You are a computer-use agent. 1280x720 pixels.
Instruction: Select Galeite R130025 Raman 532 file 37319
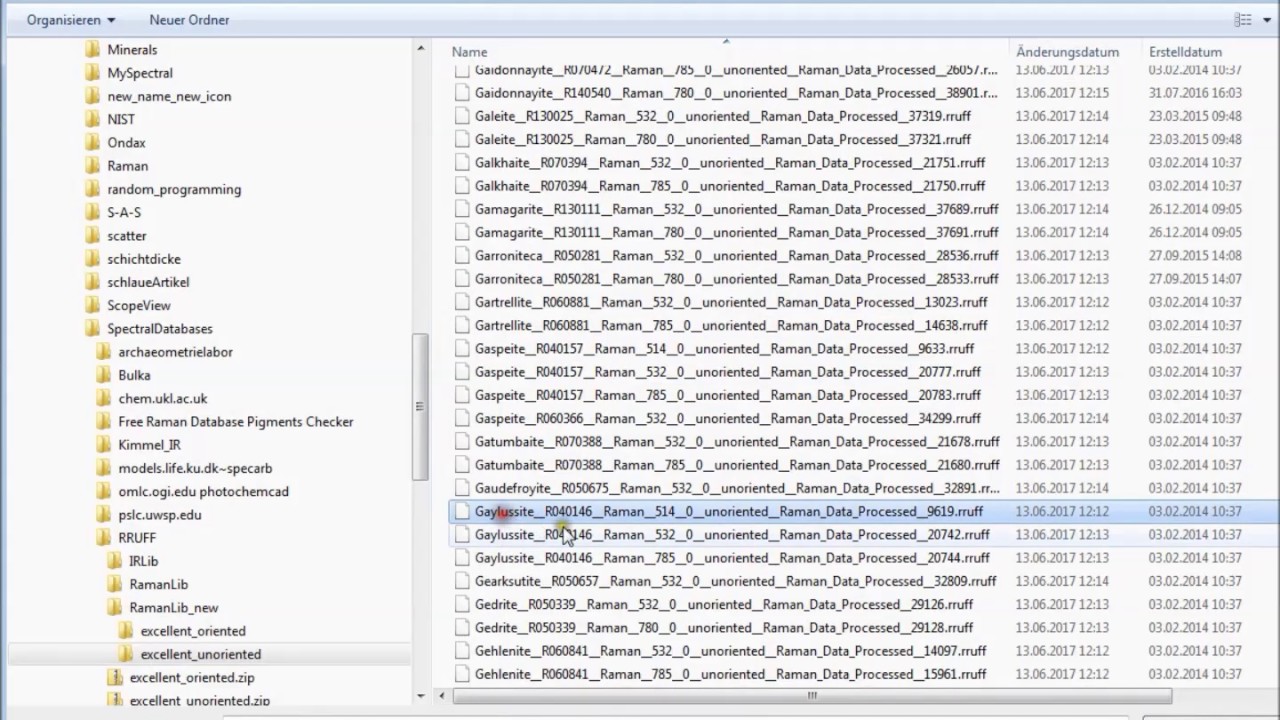(x=722, y=116)
